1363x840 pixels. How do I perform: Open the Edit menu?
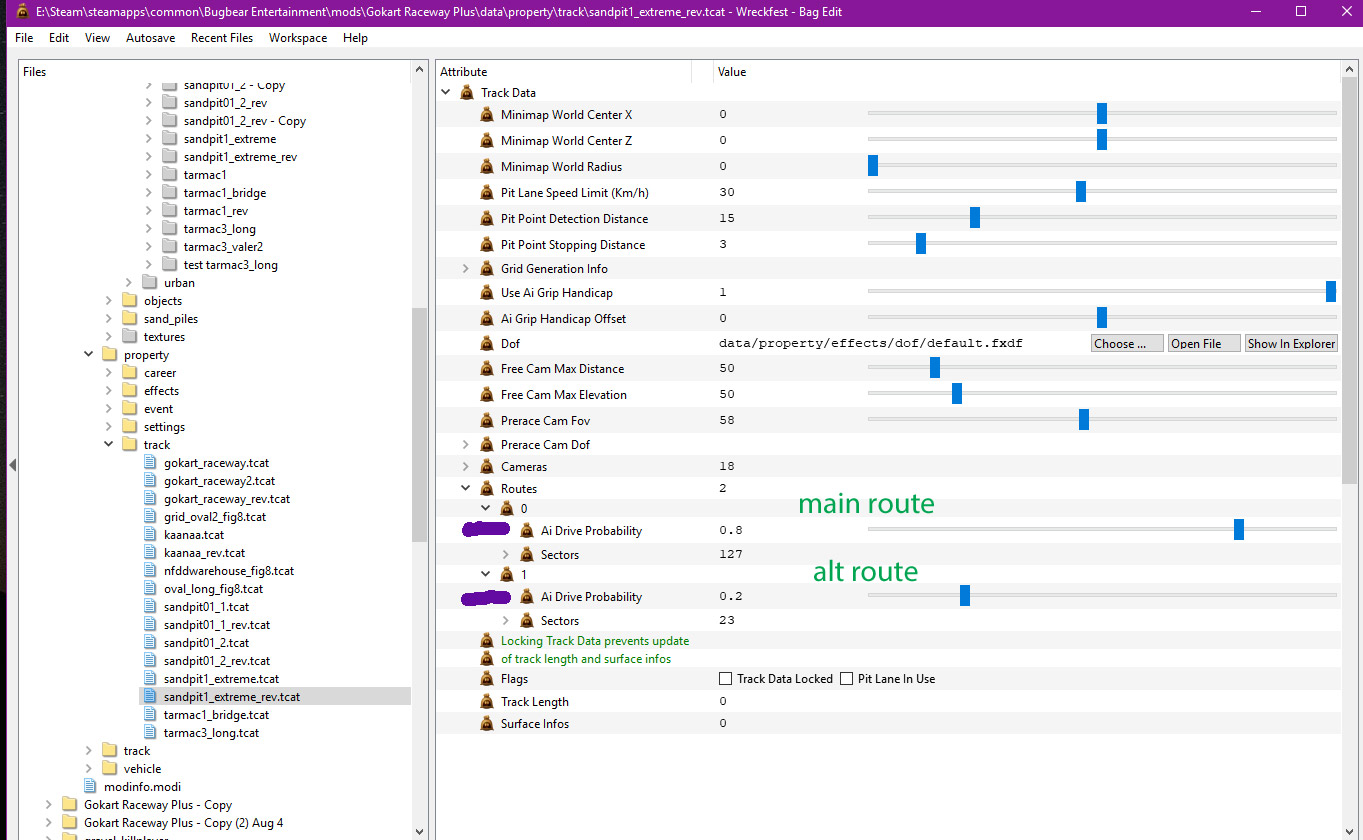coord(59,38)
